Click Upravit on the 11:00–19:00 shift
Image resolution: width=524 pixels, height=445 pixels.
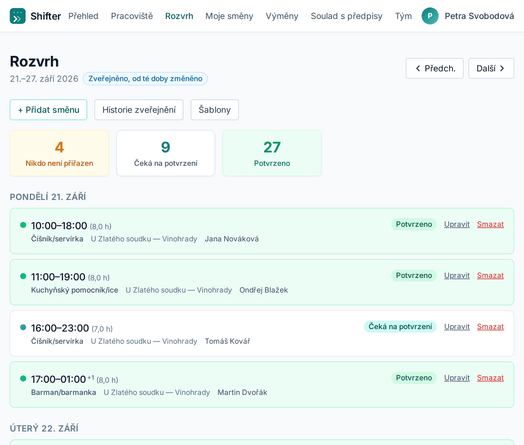coord(457,276)
